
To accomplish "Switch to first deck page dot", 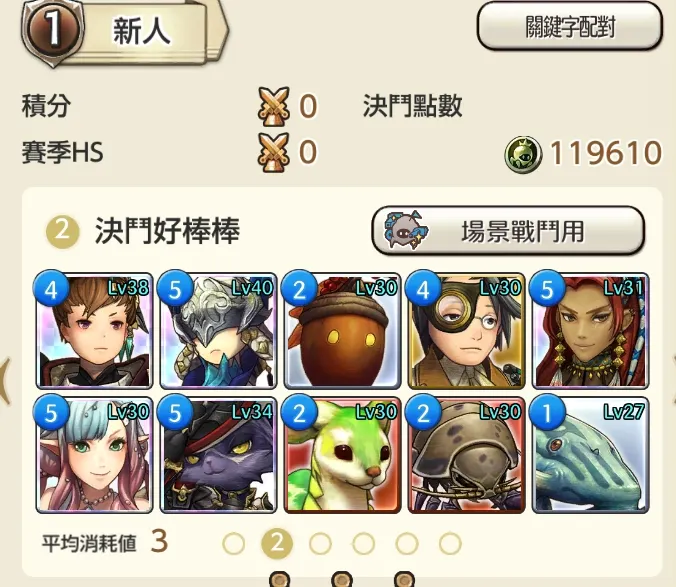I will (234, 543).
